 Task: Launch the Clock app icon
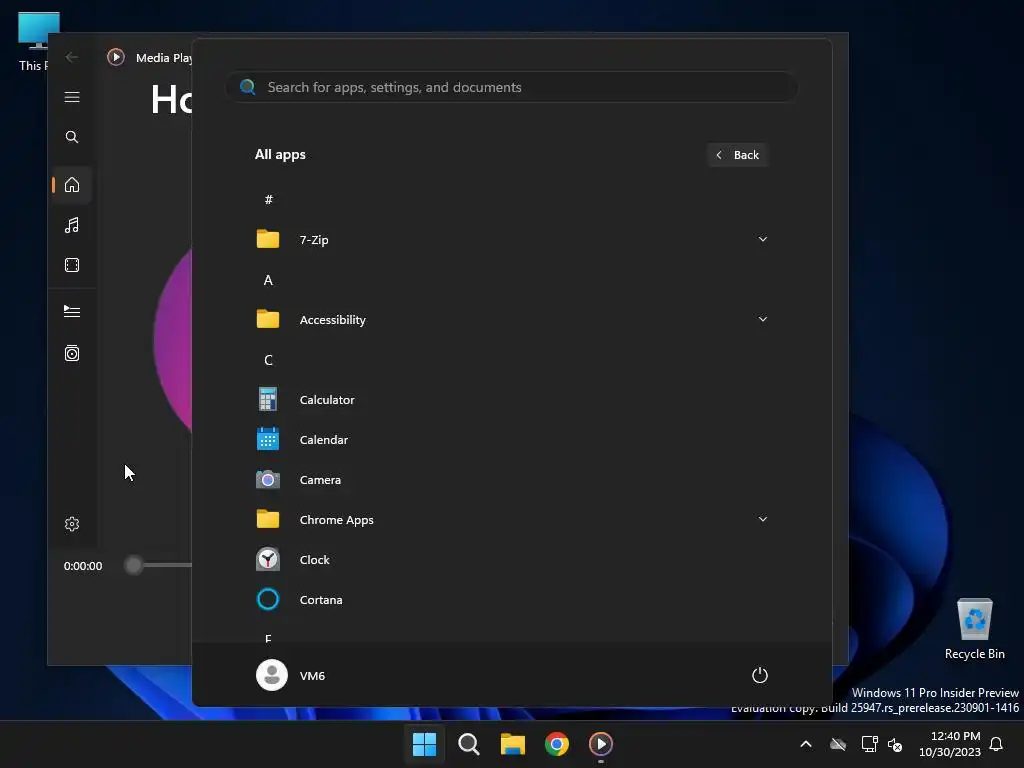[268, 560]
